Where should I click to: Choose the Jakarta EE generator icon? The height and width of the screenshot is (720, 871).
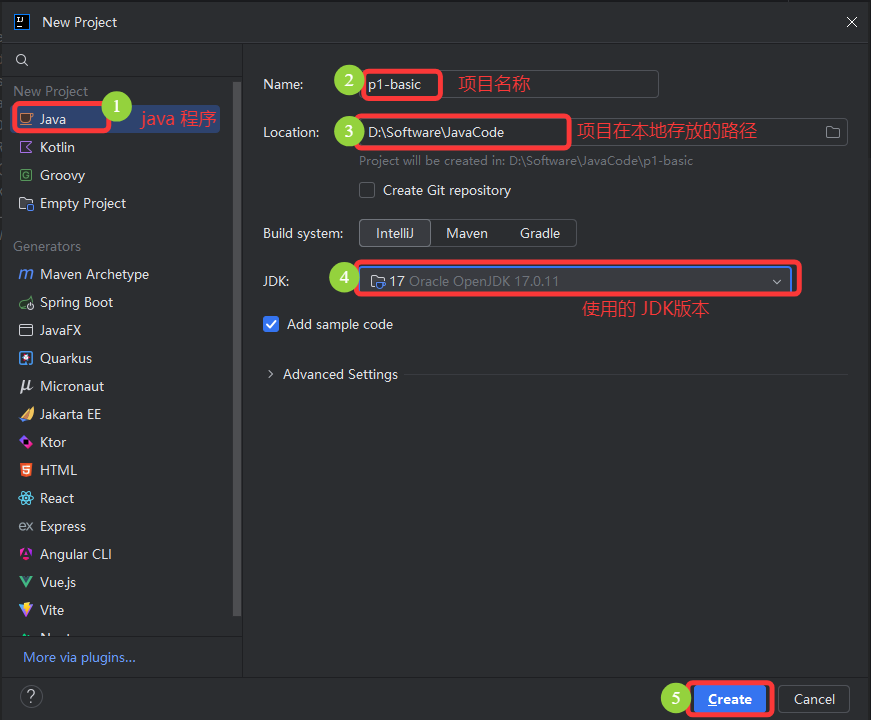[26, 414]
